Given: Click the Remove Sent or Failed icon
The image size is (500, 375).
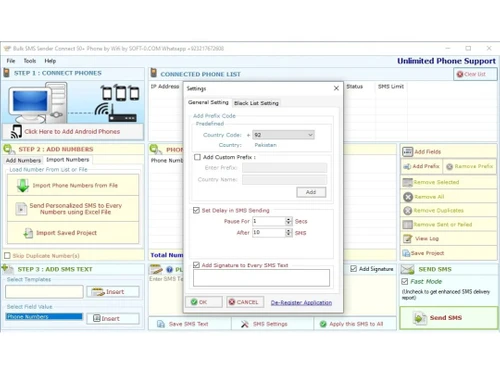Looking at the screenshot, I should [x=408, y=224].
